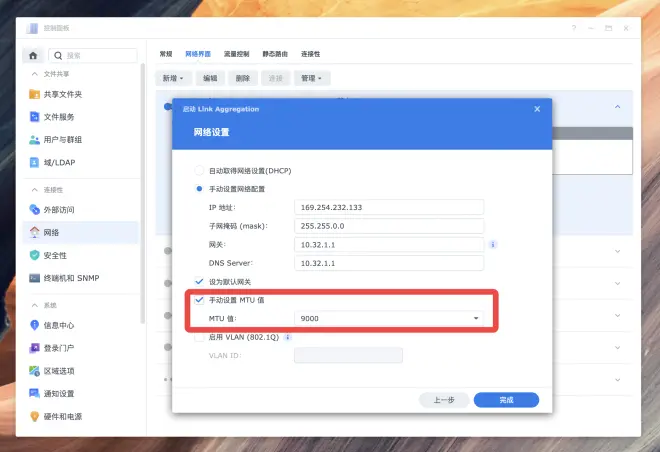The height and width of the screenshot is (452, 660).
Task: Click the 子网掩码 mask input field
Action: click(389, 226)
